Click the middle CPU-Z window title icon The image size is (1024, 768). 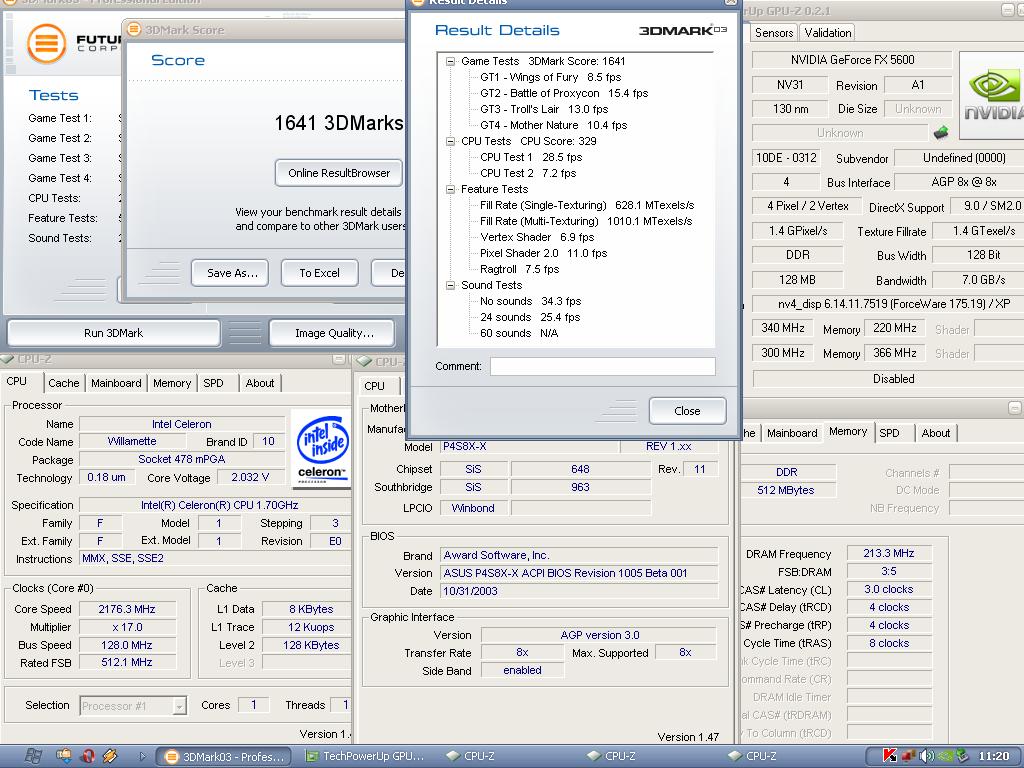(x=365, y=361)
